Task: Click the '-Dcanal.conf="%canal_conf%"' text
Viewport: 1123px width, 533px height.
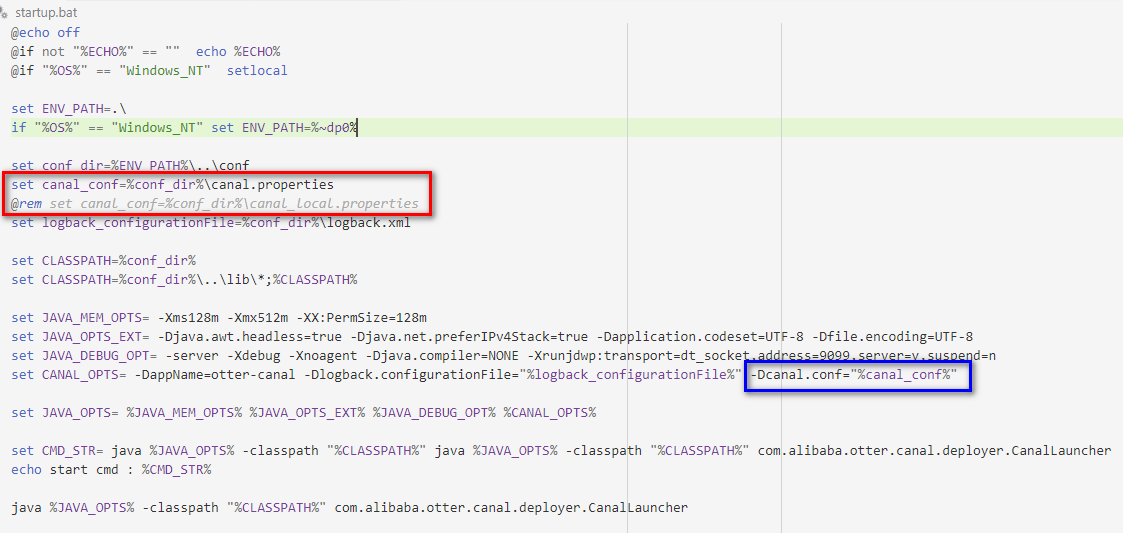Action: [x=852, y=375]
